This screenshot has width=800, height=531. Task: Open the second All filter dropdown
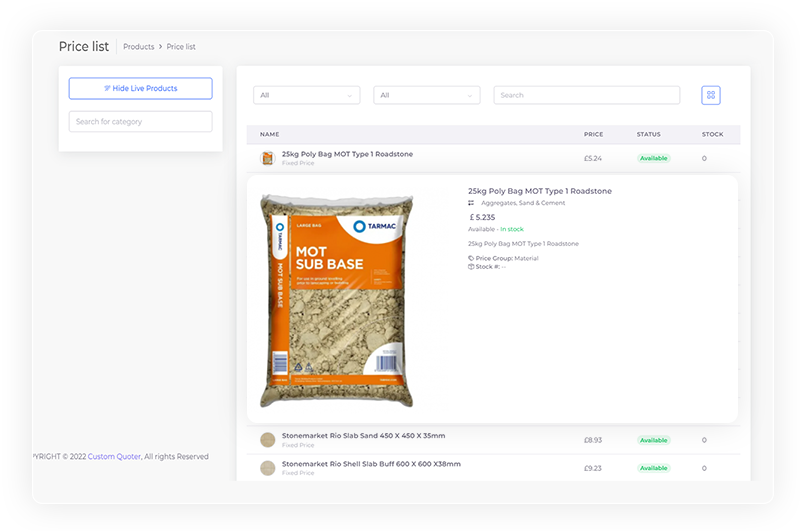pyautogui.click(x=426, y=95)
